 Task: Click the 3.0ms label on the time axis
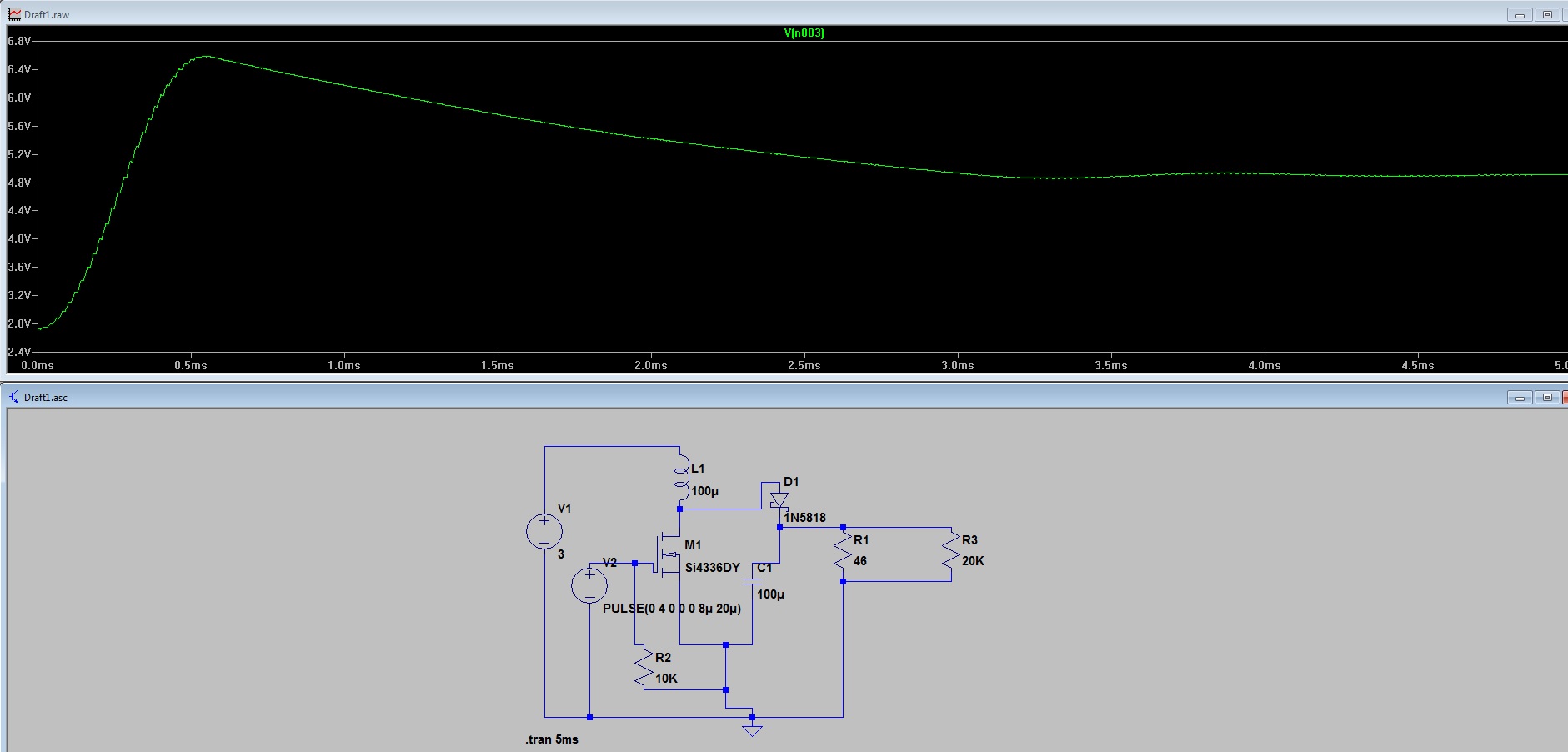pos(958,366)
